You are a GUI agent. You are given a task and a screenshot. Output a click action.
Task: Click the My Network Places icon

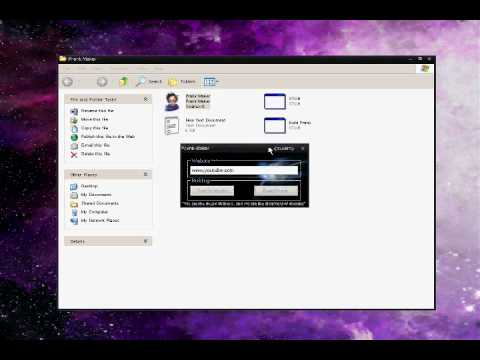coord(74,221)
